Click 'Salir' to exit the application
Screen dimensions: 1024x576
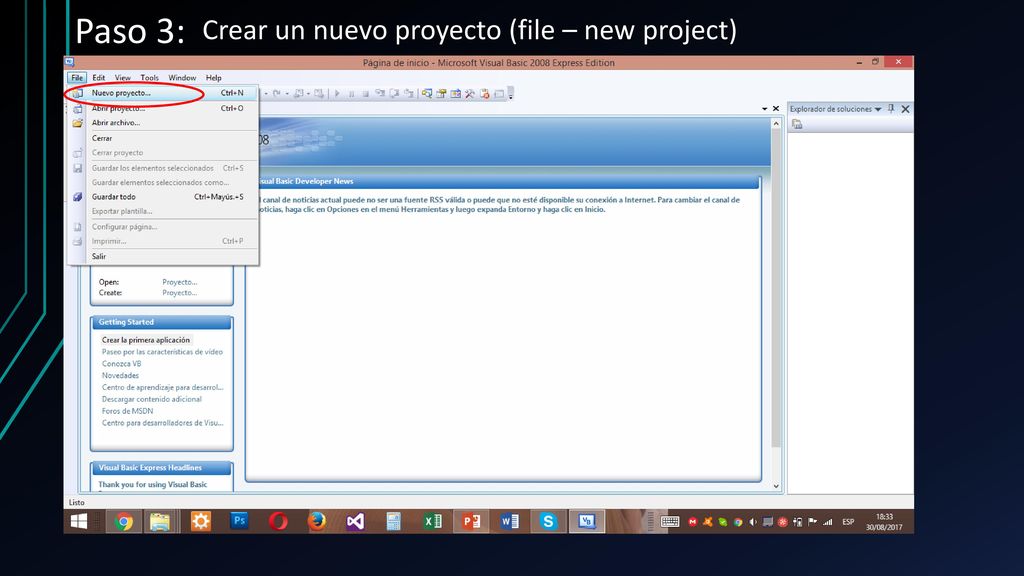162,257
